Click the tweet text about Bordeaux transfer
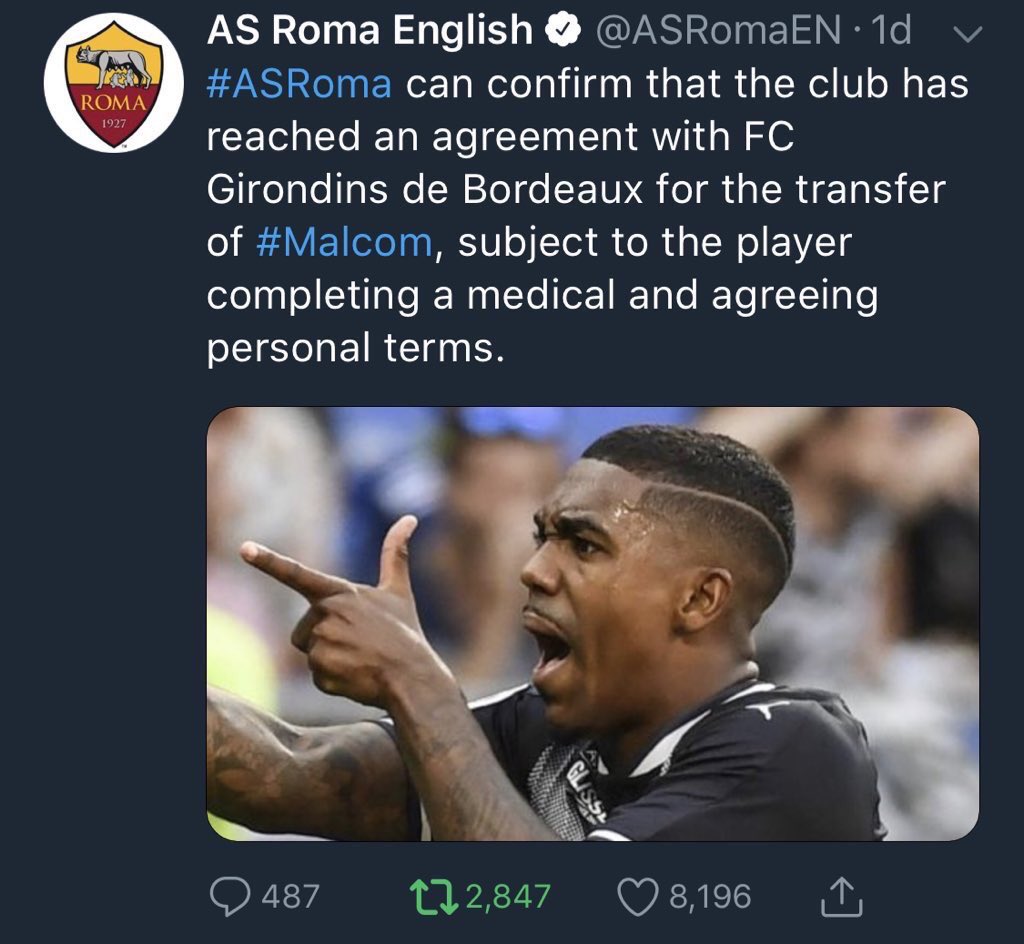This screenshot has width=1024, height=944. 588,215
